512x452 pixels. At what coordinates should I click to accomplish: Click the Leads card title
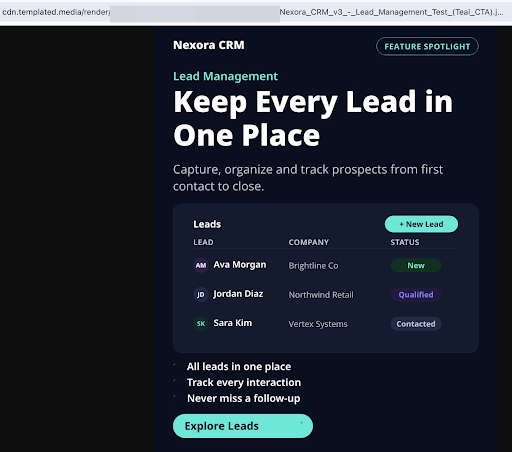[207, 224]
